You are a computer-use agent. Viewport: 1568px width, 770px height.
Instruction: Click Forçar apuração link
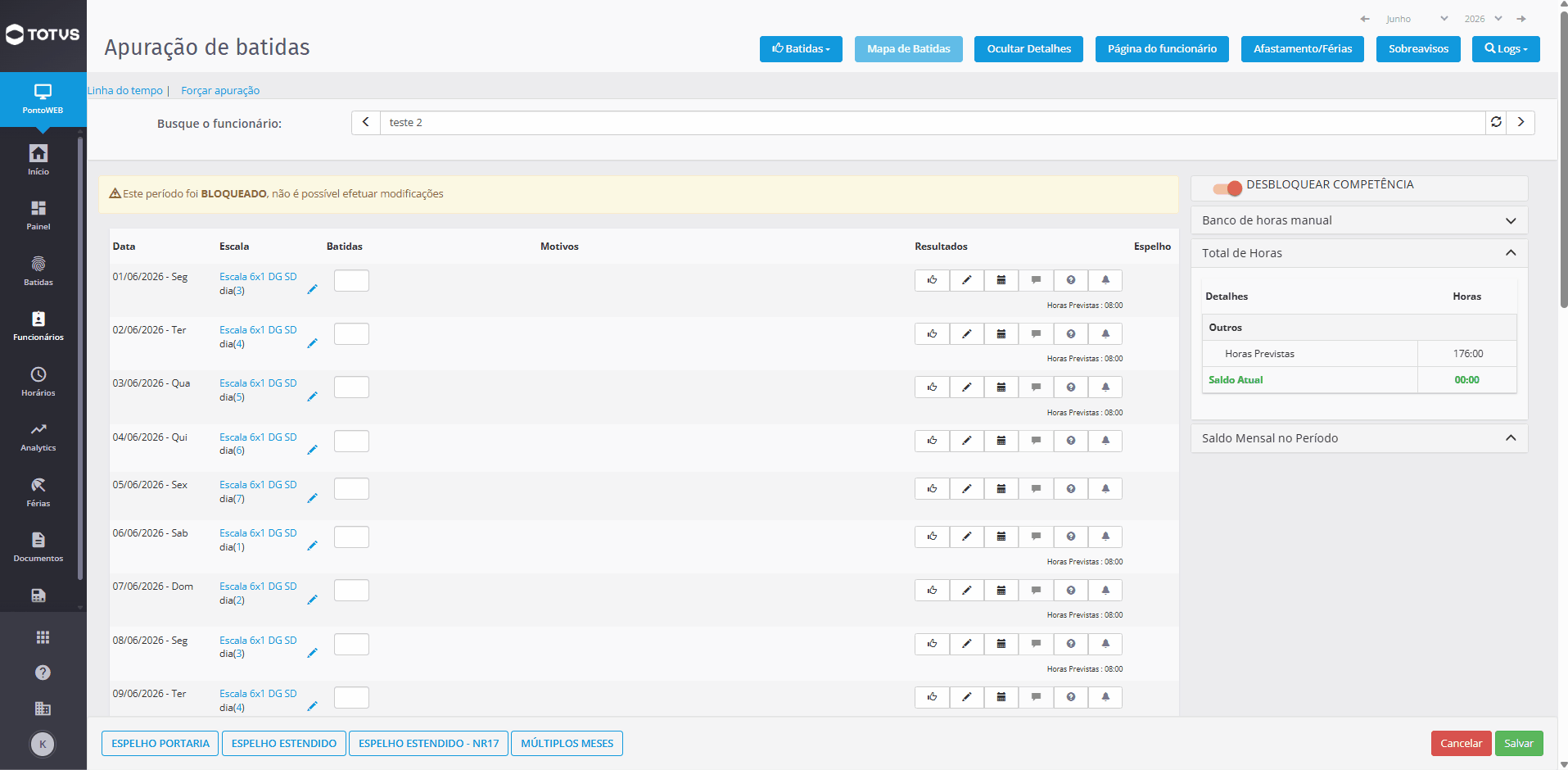tap(220, 91)
